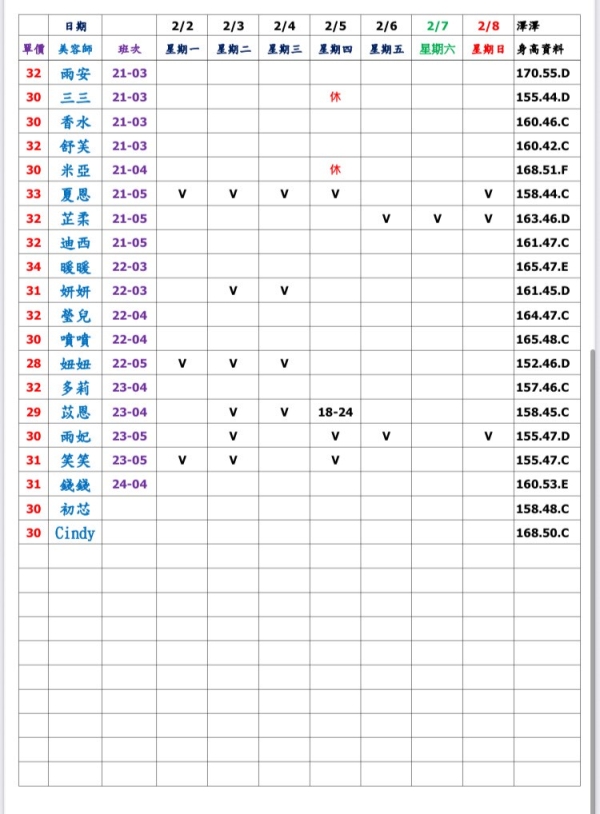The height and width of the screenshot is (814, 600).
Task: Click the beautician name 雨安
Action: tap(75, 73)
